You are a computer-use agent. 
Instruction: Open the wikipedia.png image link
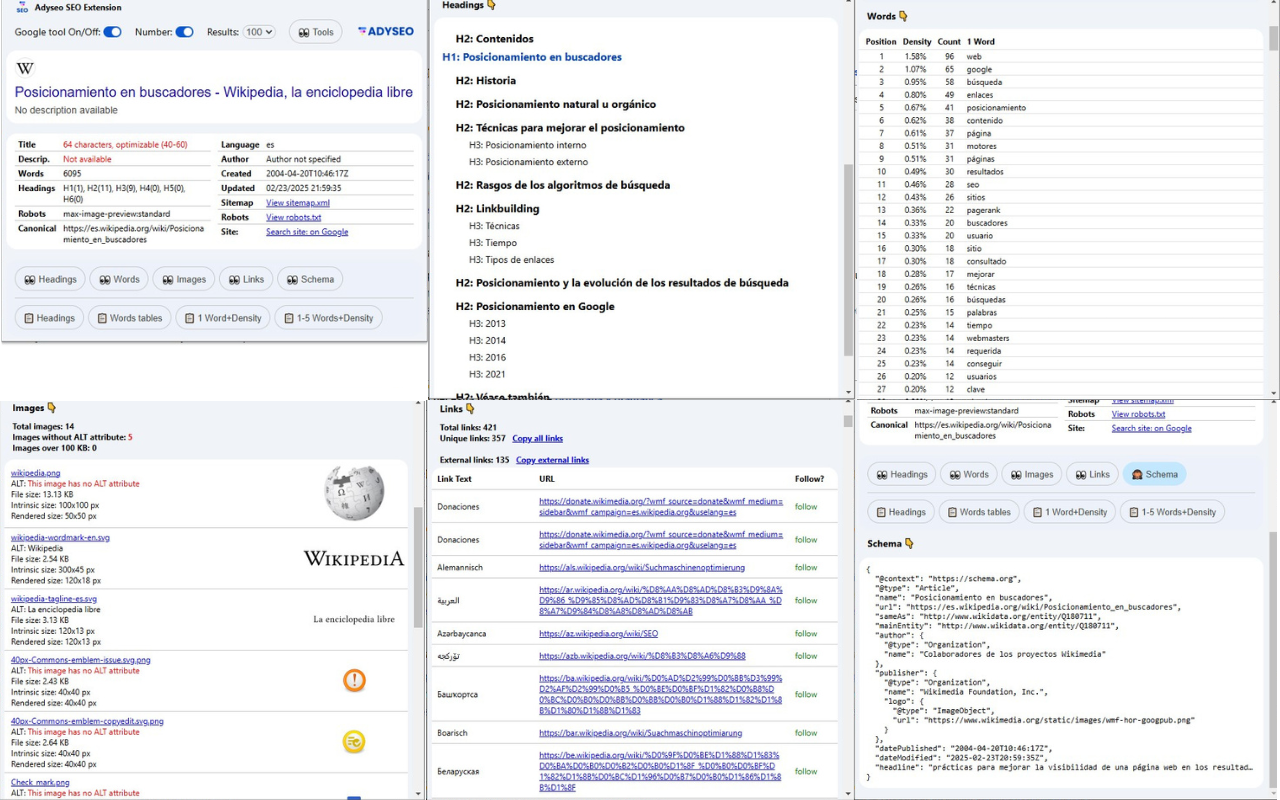coord(36,473)
